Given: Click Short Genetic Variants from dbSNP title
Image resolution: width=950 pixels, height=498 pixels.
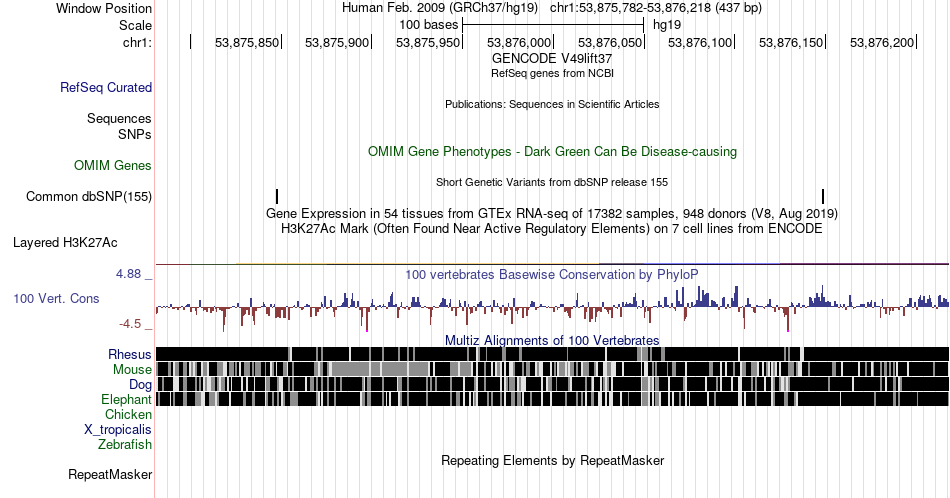Looking at the screenshot, I should 552,182.
